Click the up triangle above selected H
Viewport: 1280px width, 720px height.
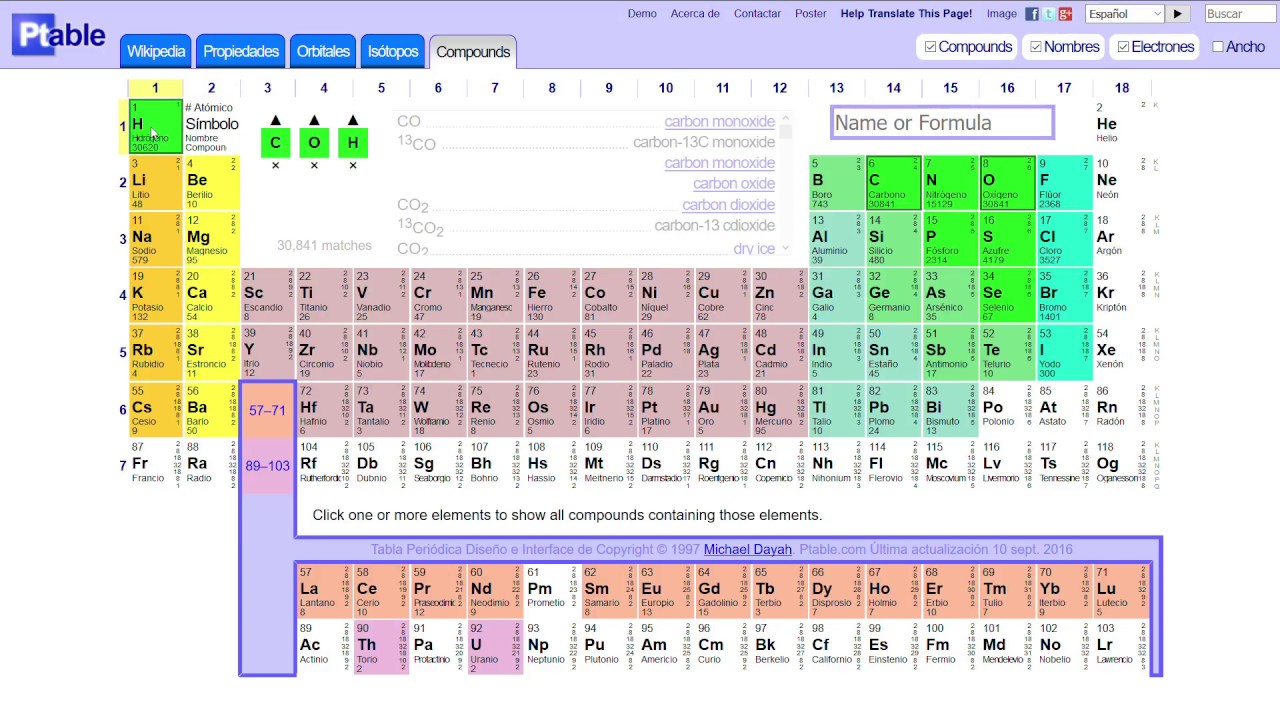[x=353, y=120]
